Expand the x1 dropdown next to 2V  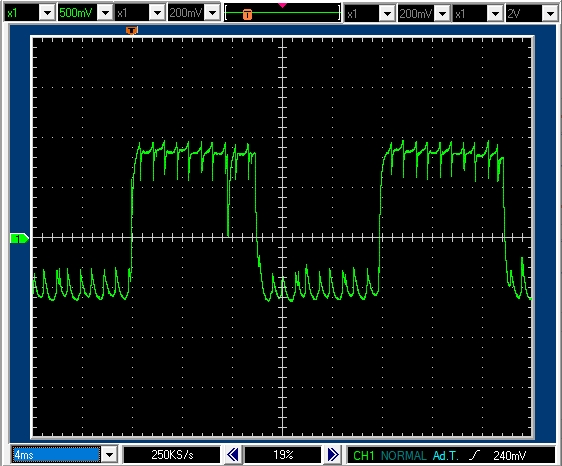(x=495, y=14)
